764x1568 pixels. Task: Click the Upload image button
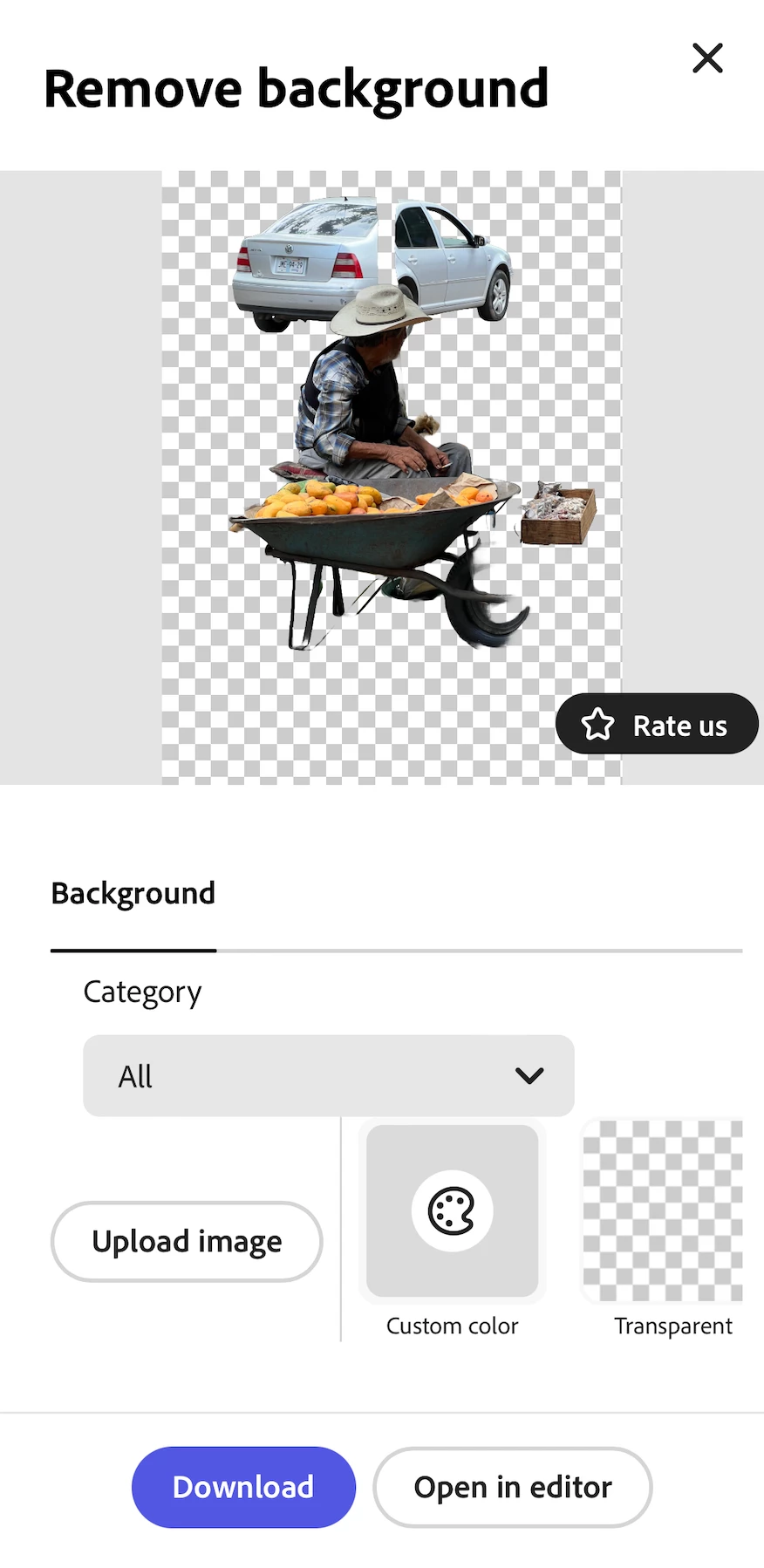(187, 1241)
